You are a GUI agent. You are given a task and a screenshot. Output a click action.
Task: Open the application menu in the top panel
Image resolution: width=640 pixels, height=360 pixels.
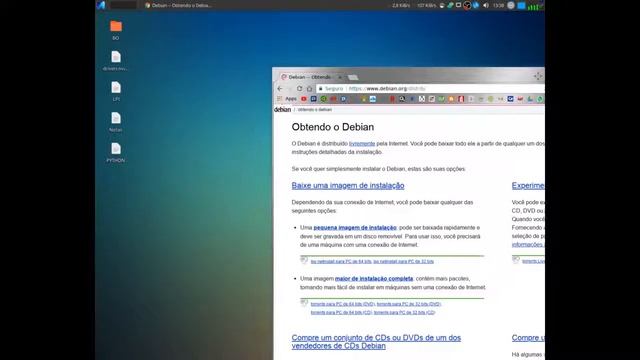click(101, 5)
